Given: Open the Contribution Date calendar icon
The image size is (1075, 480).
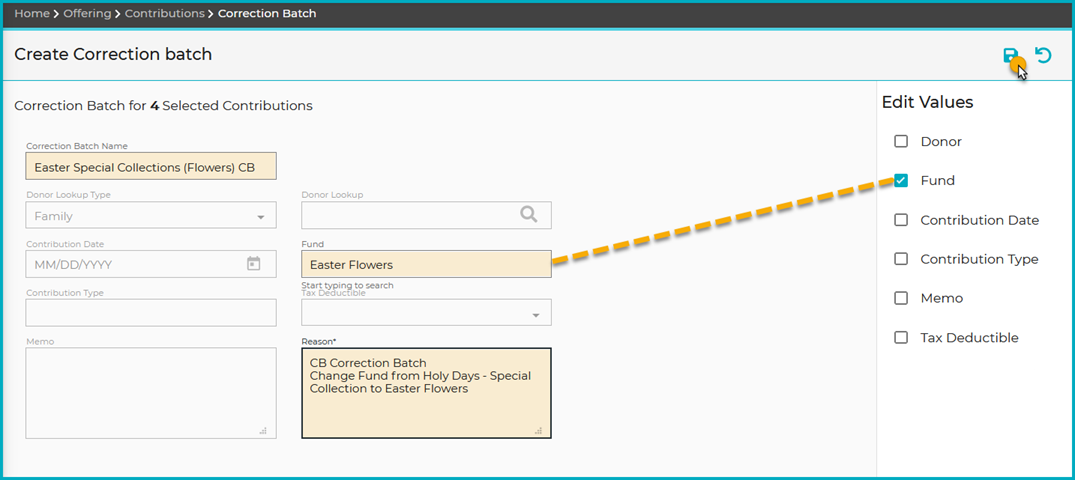Looking at the screenshot, I should (x=254, y=263).
